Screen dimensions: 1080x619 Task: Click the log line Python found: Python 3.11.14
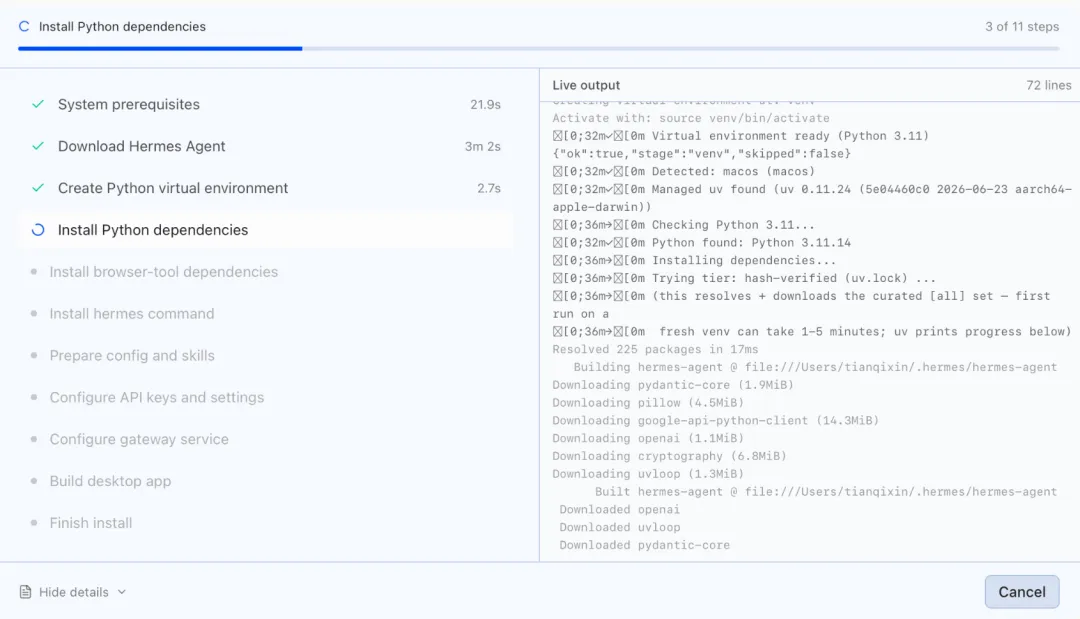(x=702, y=243)
